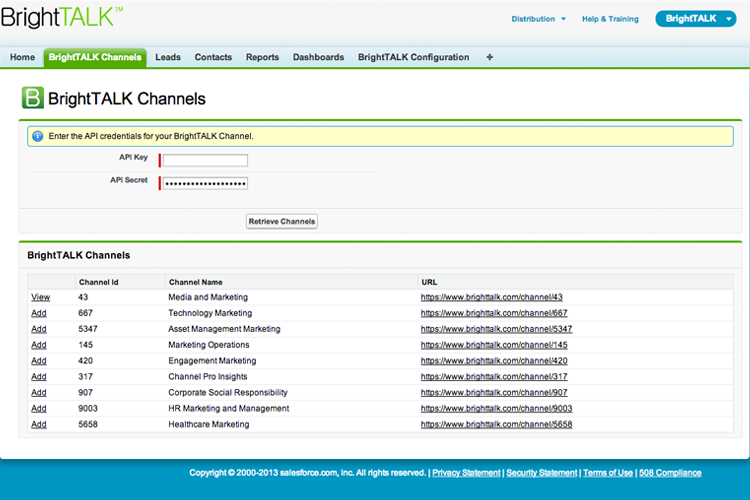Open the BrightTALK user menu dropdown

[694, 19]
